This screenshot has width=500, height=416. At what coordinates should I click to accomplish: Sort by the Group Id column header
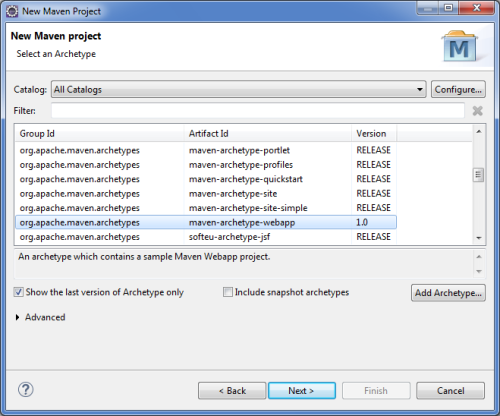pos(99,134)
